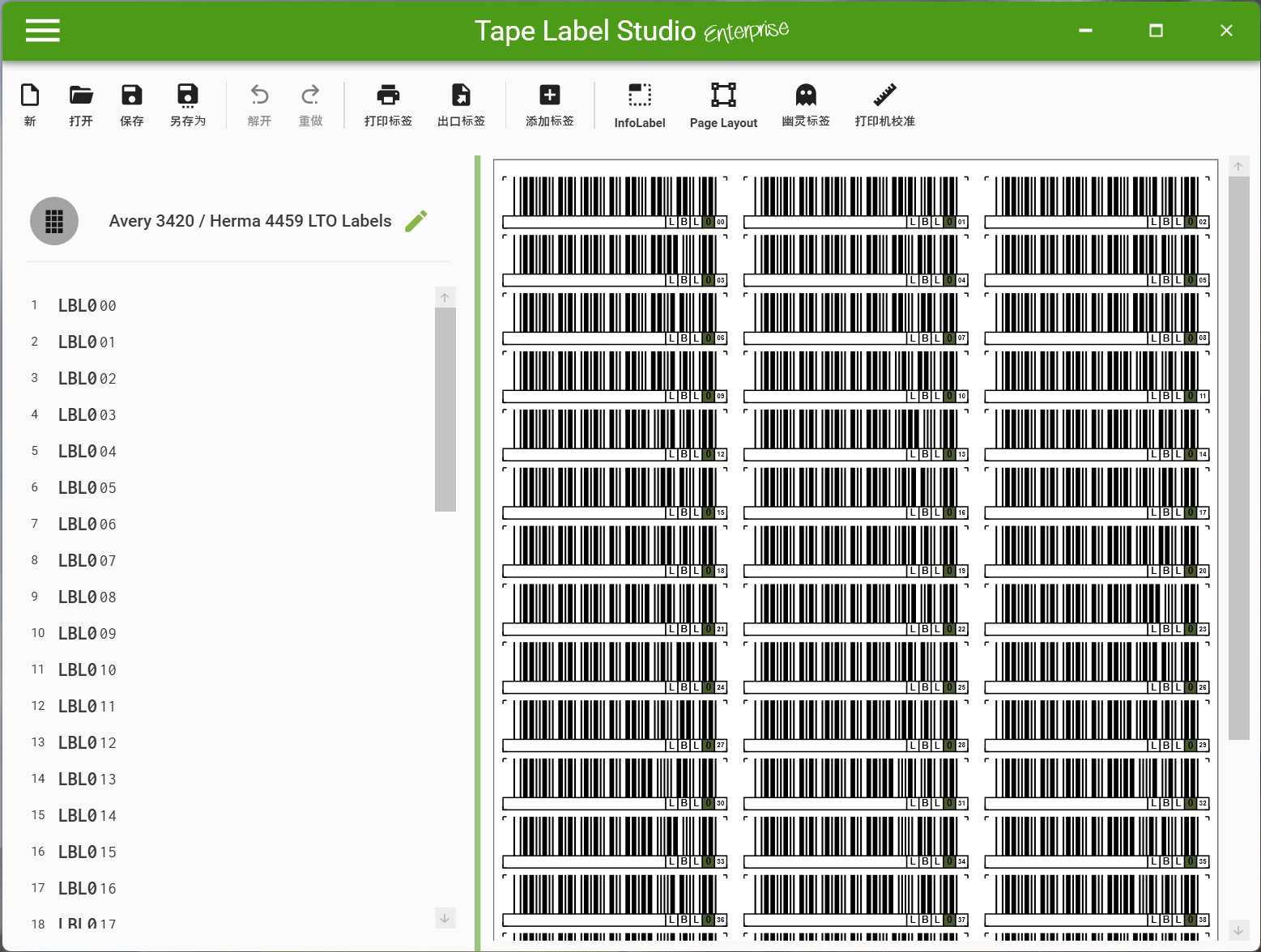The width and height of the screenshot is (1261, 952).
Task: Select list entry LBL004
Action: (x=87, y=451)
